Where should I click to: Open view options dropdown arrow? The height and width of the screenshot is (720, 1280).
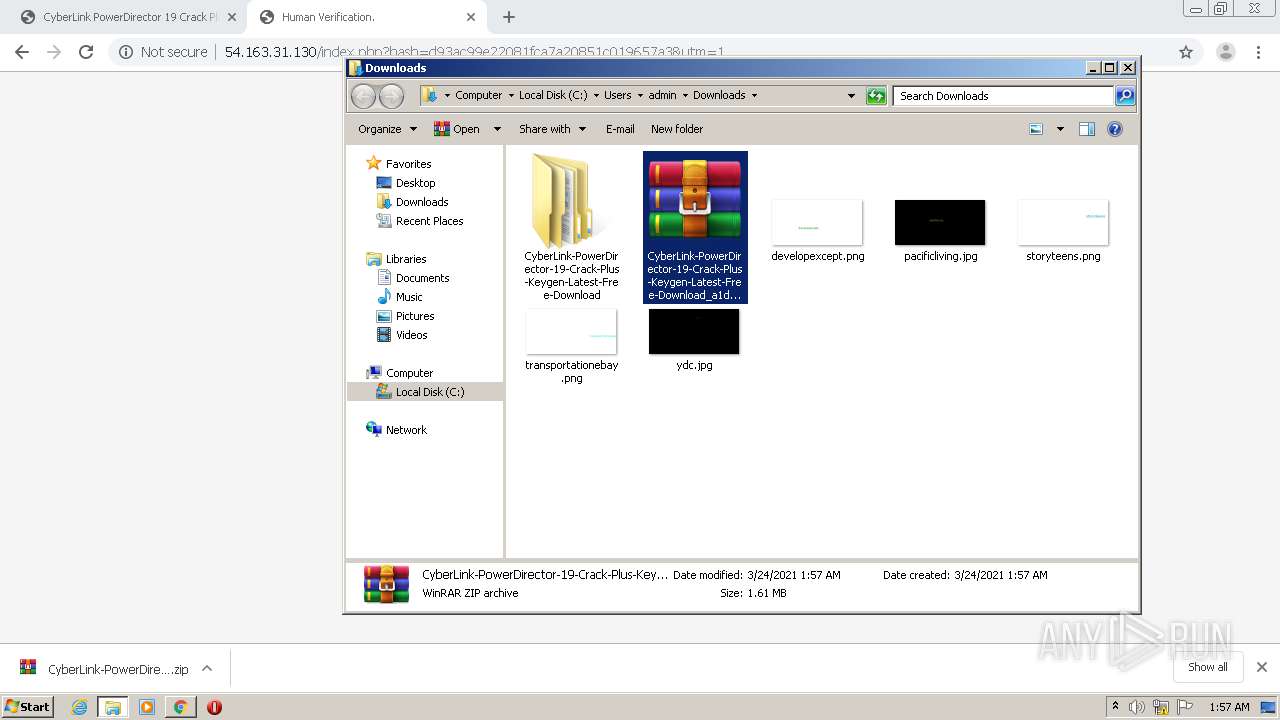(x=1060, y=129)
